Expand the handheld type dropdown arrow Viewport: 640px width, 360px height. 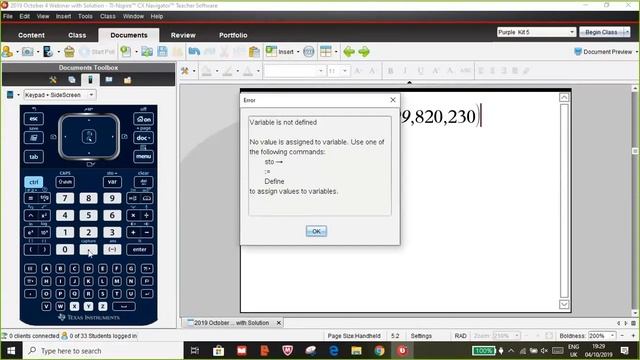pyautogui.click(x=18, y=95)
